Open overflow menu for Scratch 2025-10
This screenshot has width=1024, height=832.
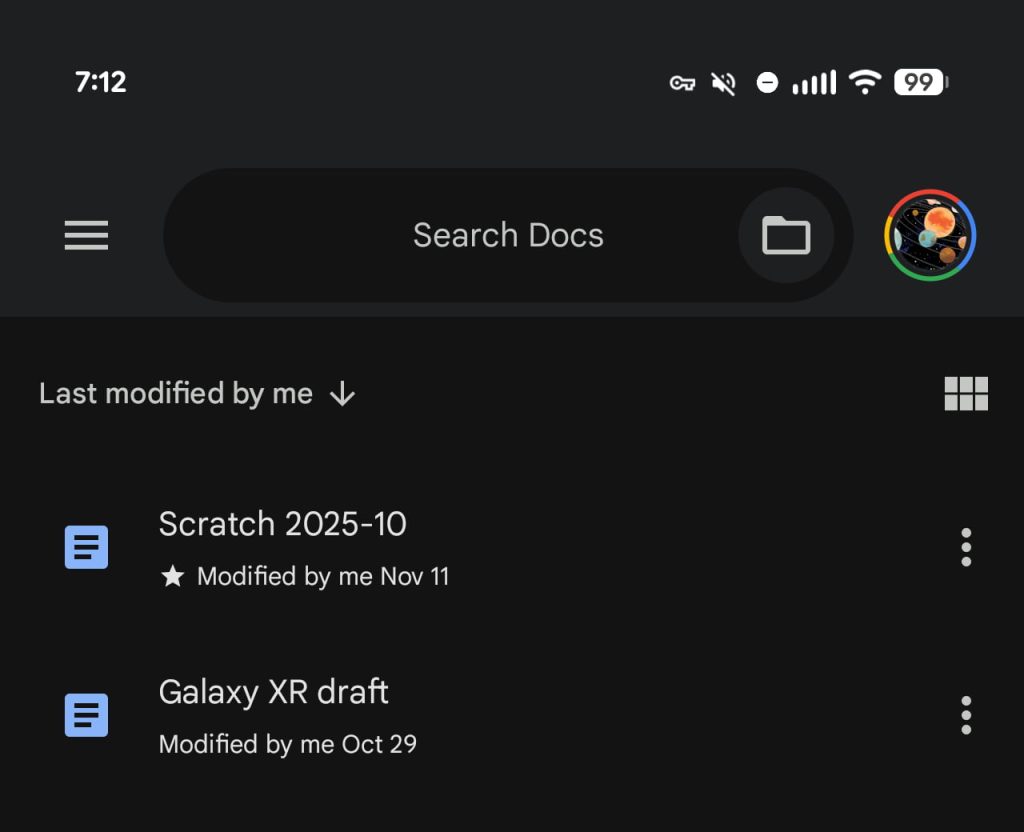pos(966,547)
